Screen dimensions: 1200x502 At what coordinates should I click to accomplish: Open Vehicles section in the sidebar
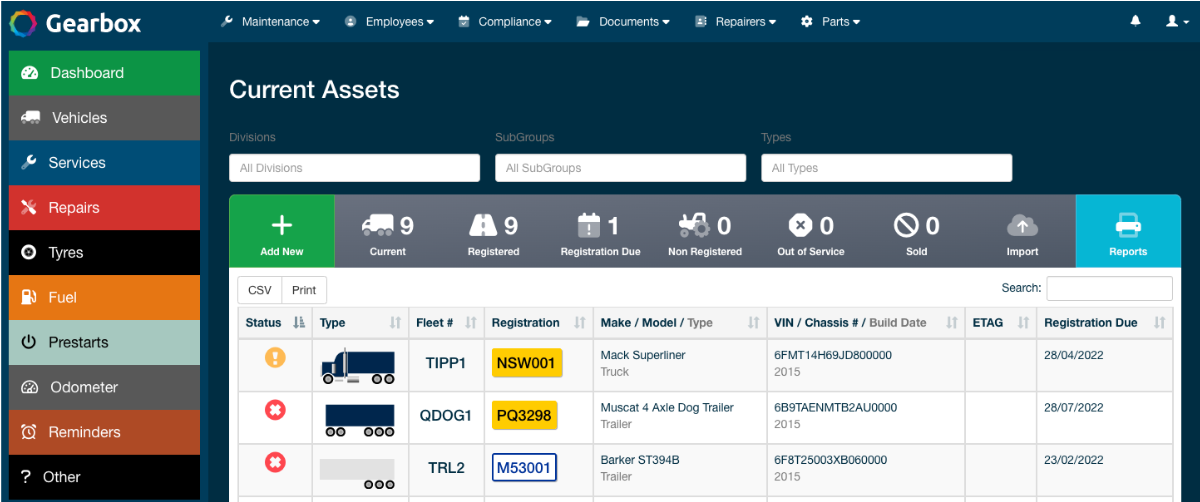[104, 118]
